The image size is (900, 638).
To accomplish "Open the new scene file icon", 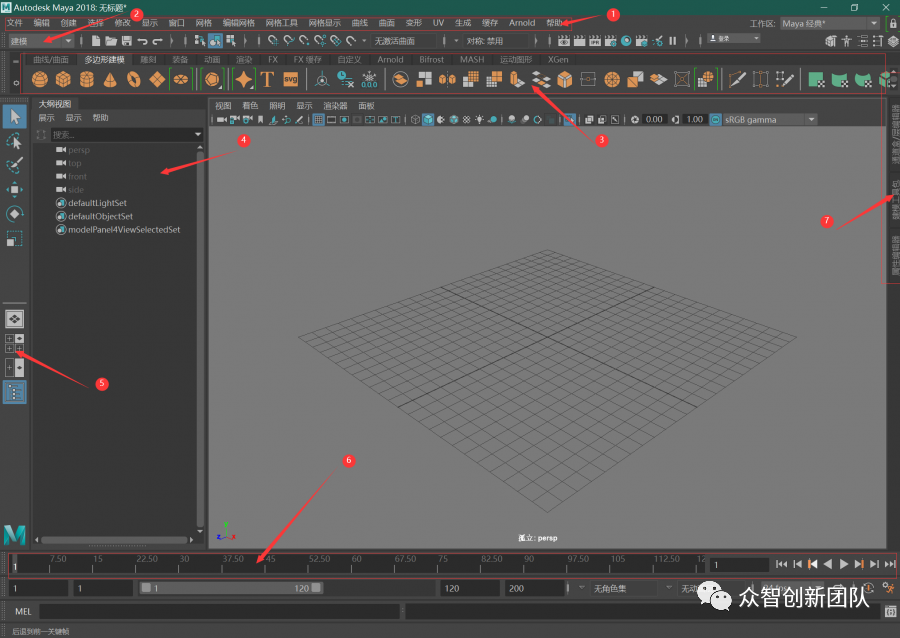I will (x=95, y=41).
